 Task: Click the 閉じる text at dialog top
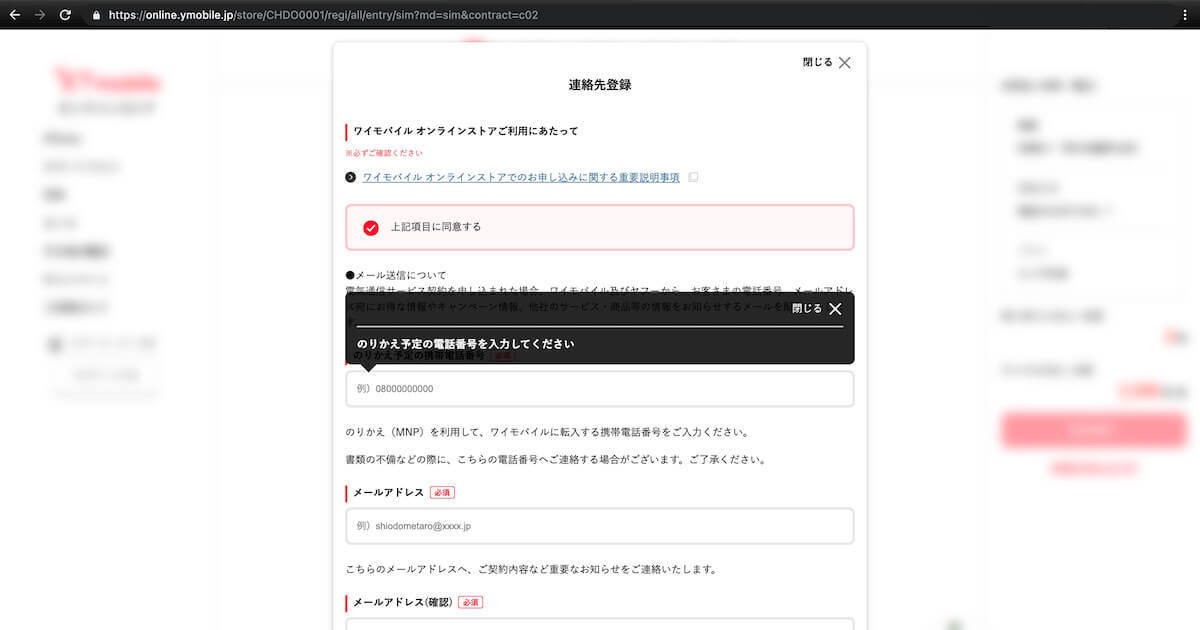[817, 62]
